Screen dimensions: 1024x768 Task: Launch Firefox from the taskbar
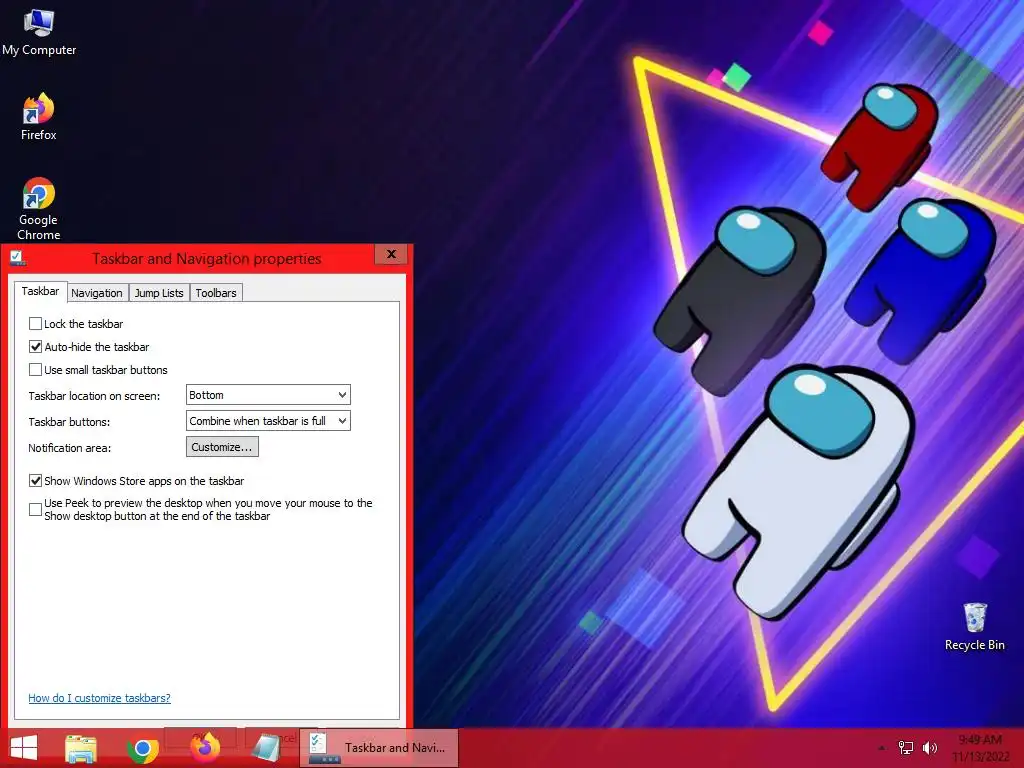[204, 747]
